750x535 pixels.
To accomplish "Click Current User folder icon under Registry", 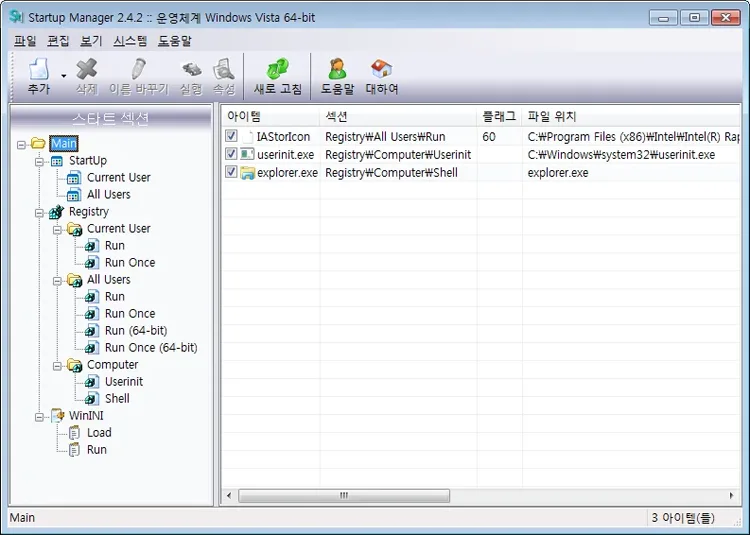I will (75, 229).
